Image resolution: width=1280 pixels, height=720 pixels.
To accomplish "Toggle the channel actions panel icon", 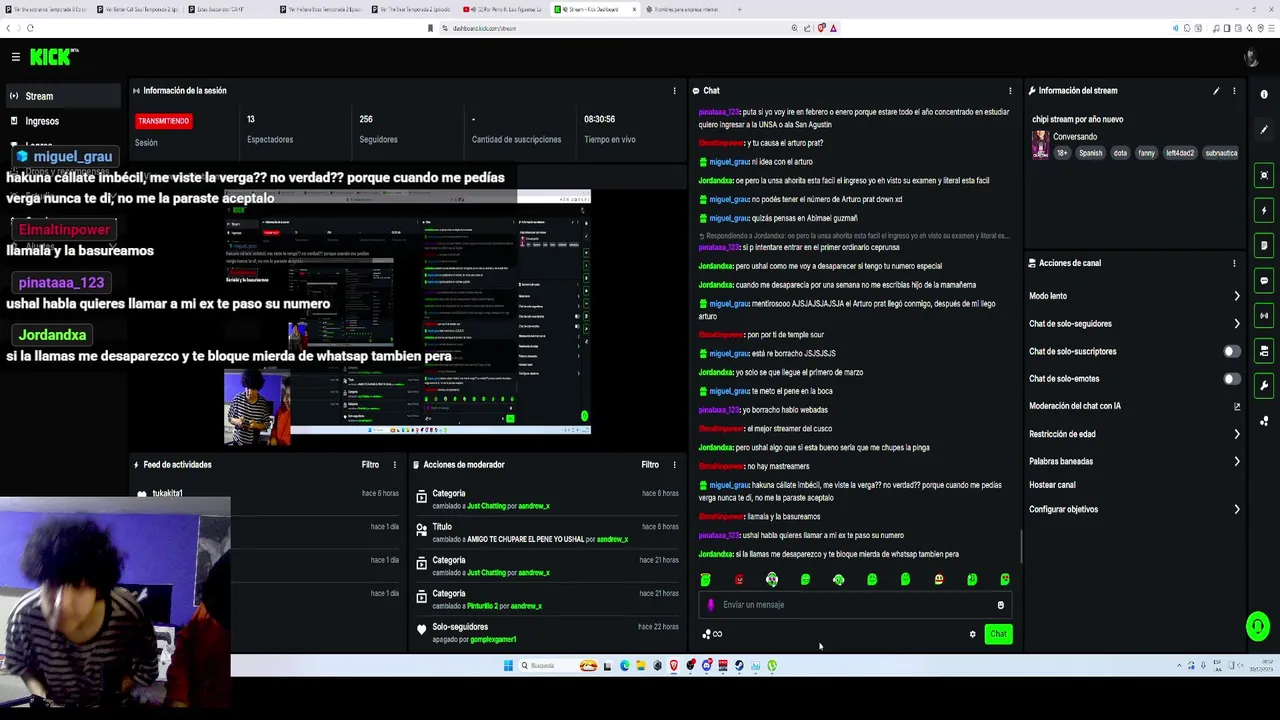I will pos(1265,351).
